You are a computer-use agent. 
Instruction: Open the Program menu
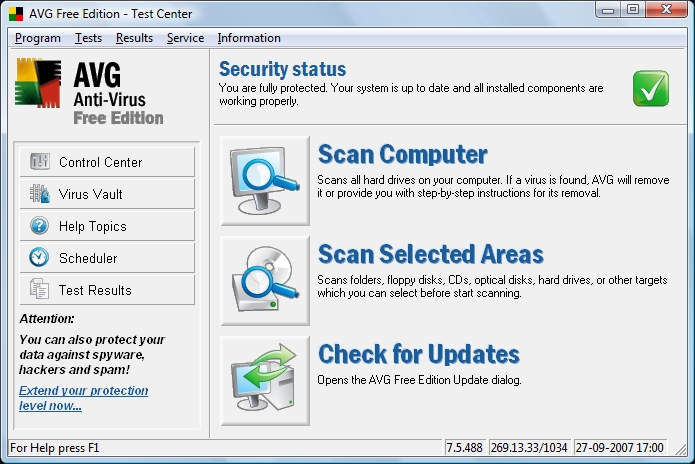pos(38,38)
